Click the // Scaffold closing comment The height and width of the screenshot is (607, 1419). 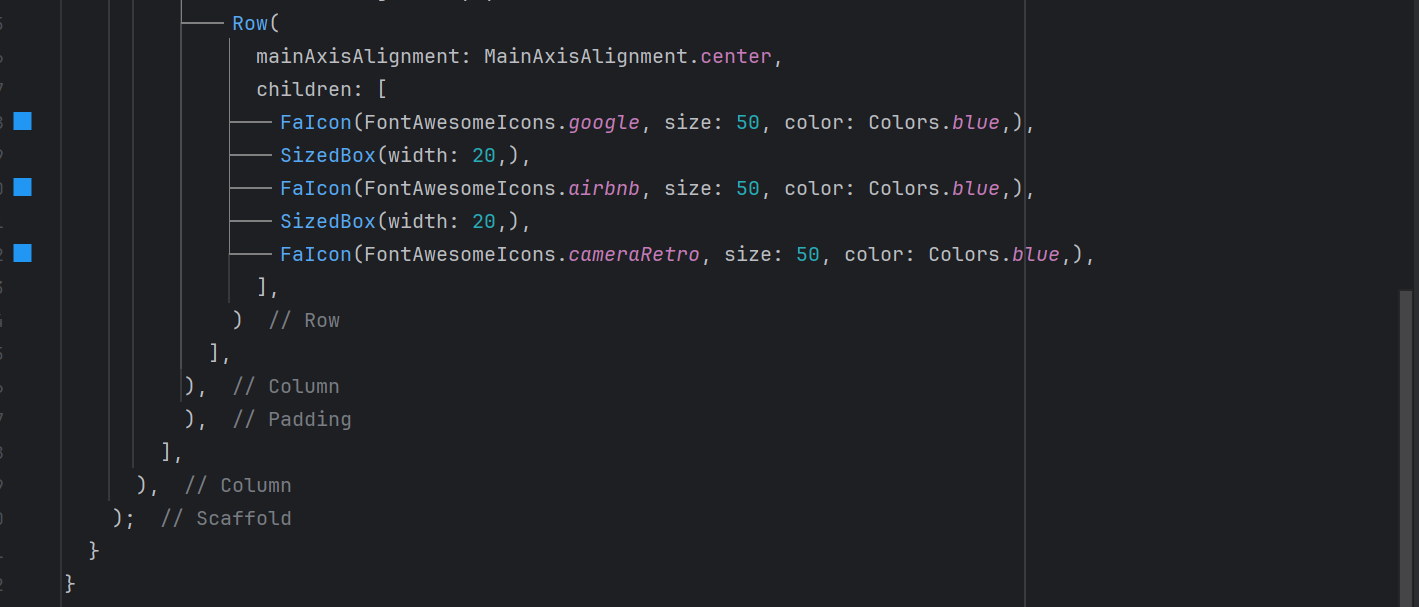[x=226, y=519]
